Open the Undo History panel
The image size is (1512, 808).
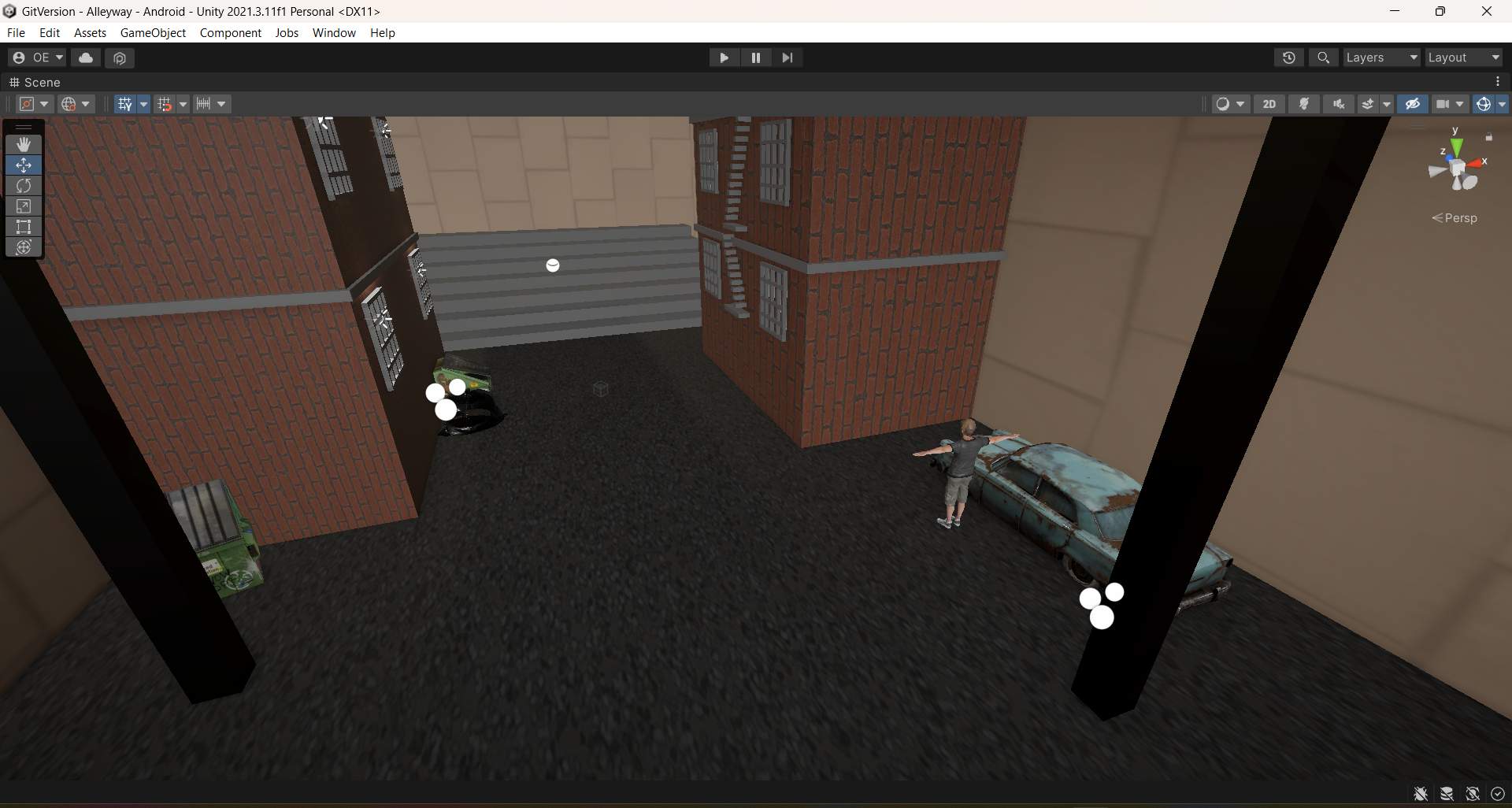(1289, 57)
